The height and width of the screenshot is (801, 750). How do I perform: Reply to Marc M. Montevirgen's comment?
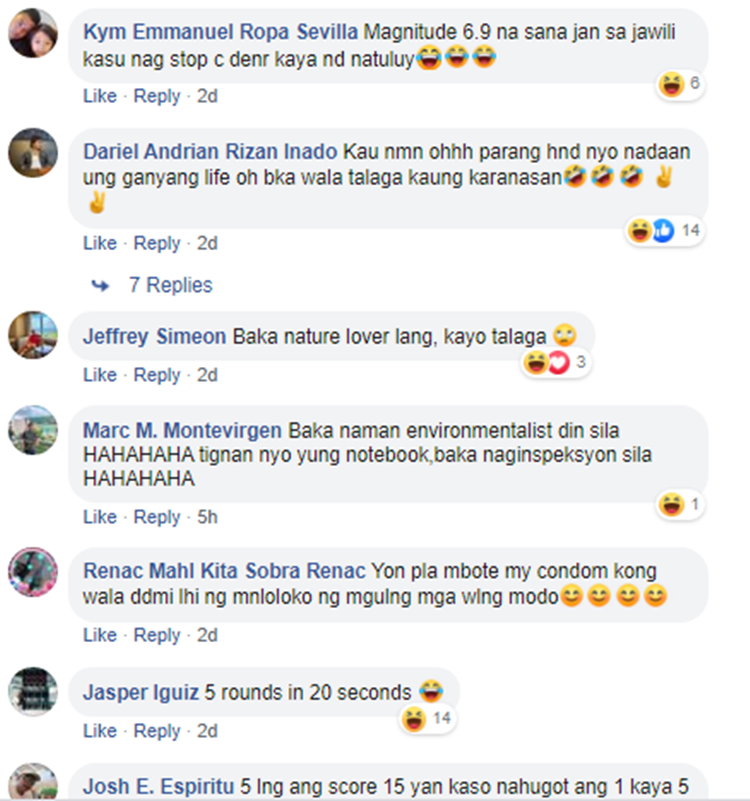pos(157,517)
